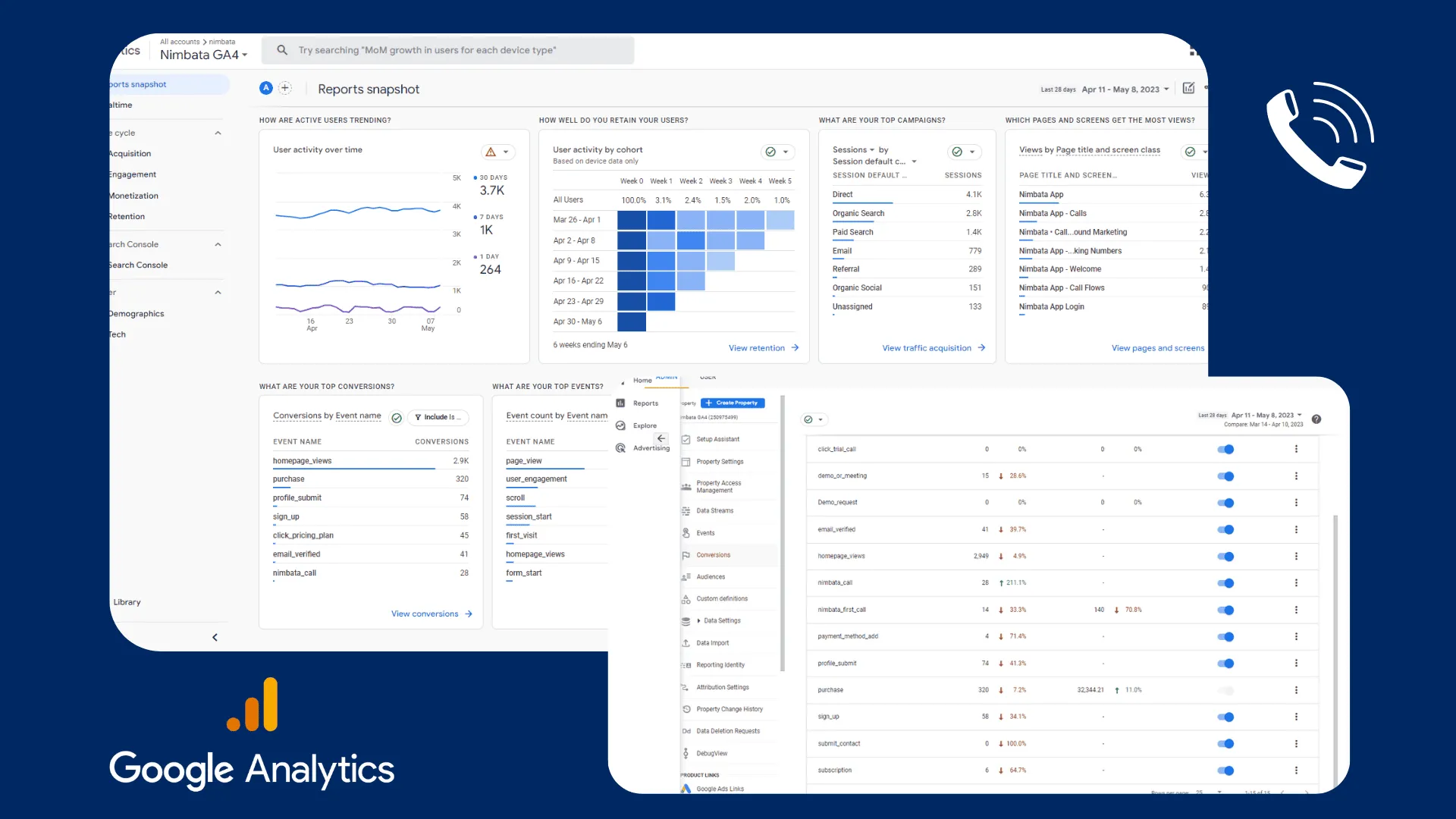Open Acquisition in the left navigation
Viewport: 1456px width, 819px height.
click(130, 154)
